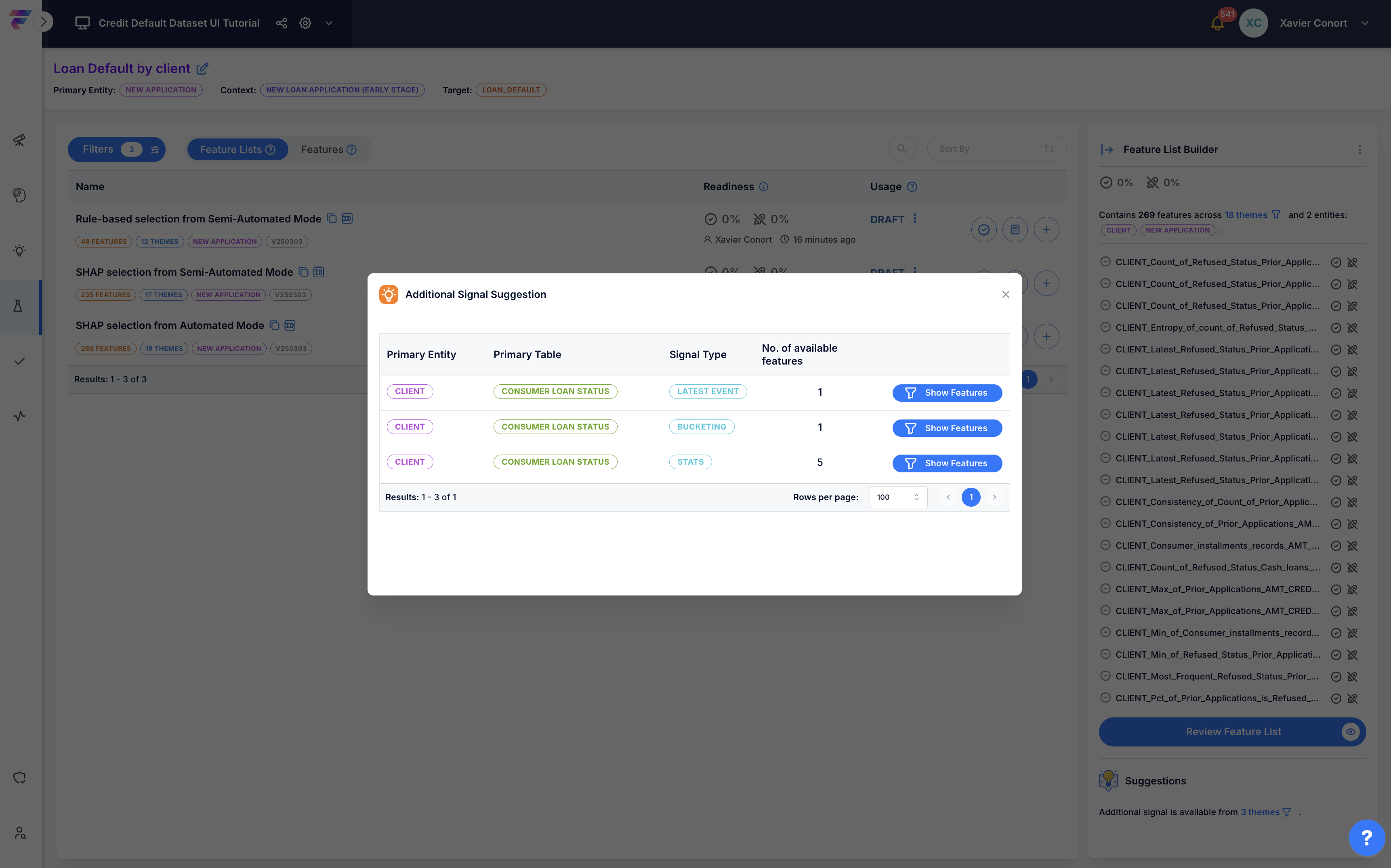This screenshot has height=868, width=1391.
Task: Toggle readiness check on CLIENT_Entropy_of_count feature
Action: [1336, 328]
